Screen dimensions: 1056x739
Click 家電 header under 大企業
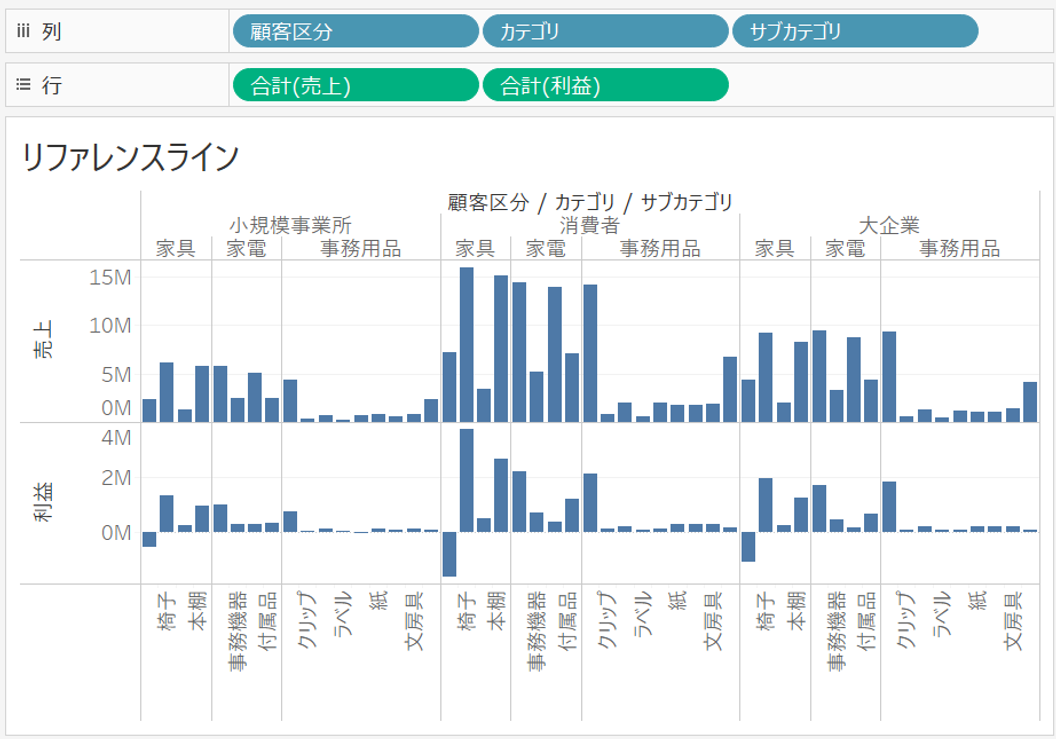click(845, 249)
